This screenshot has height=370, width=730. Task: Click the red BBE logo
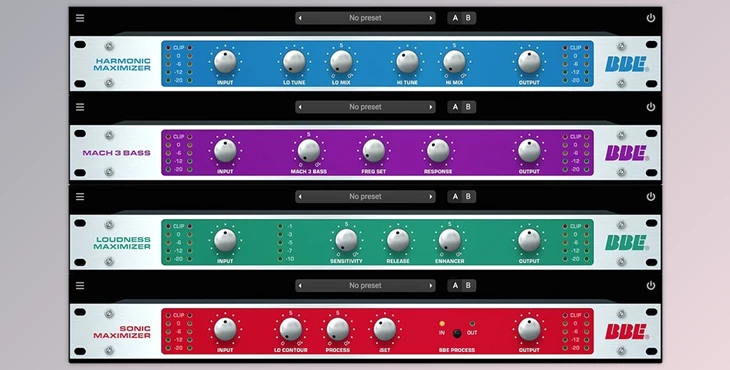[627, 332]
